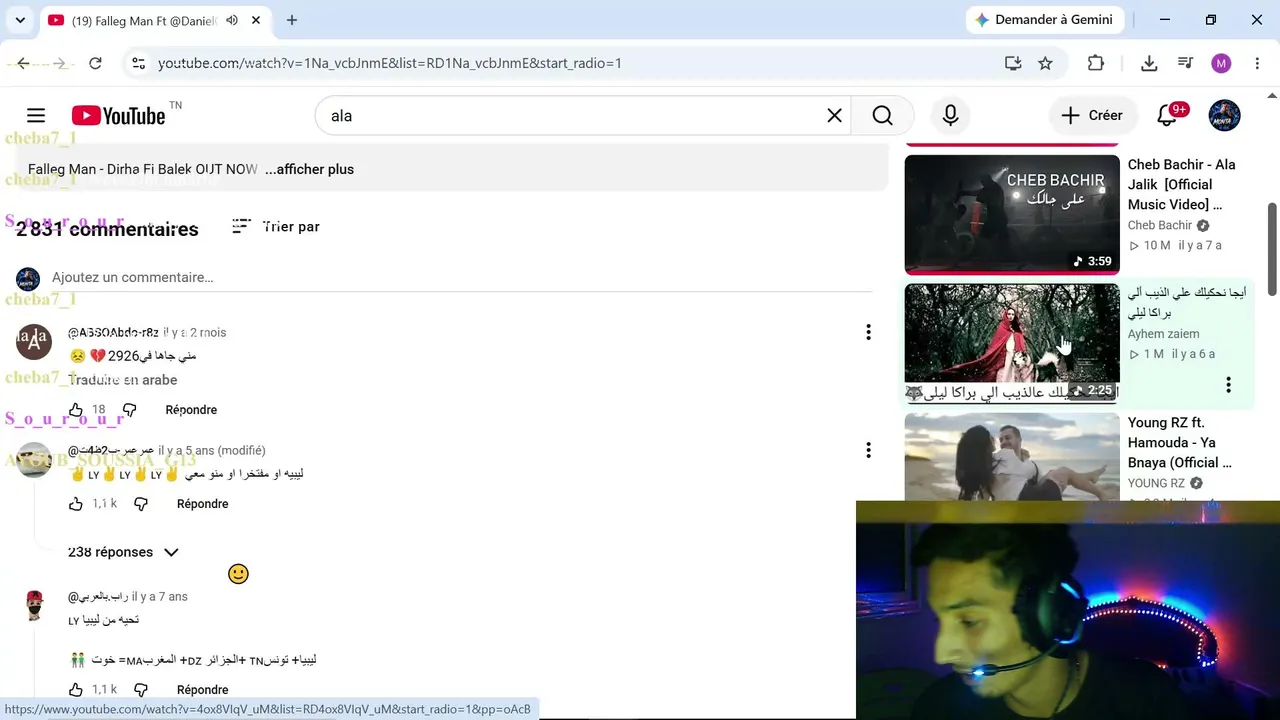1280x720 pixels.
Task: Open a new browser tab
Action: tap(292, 20)
